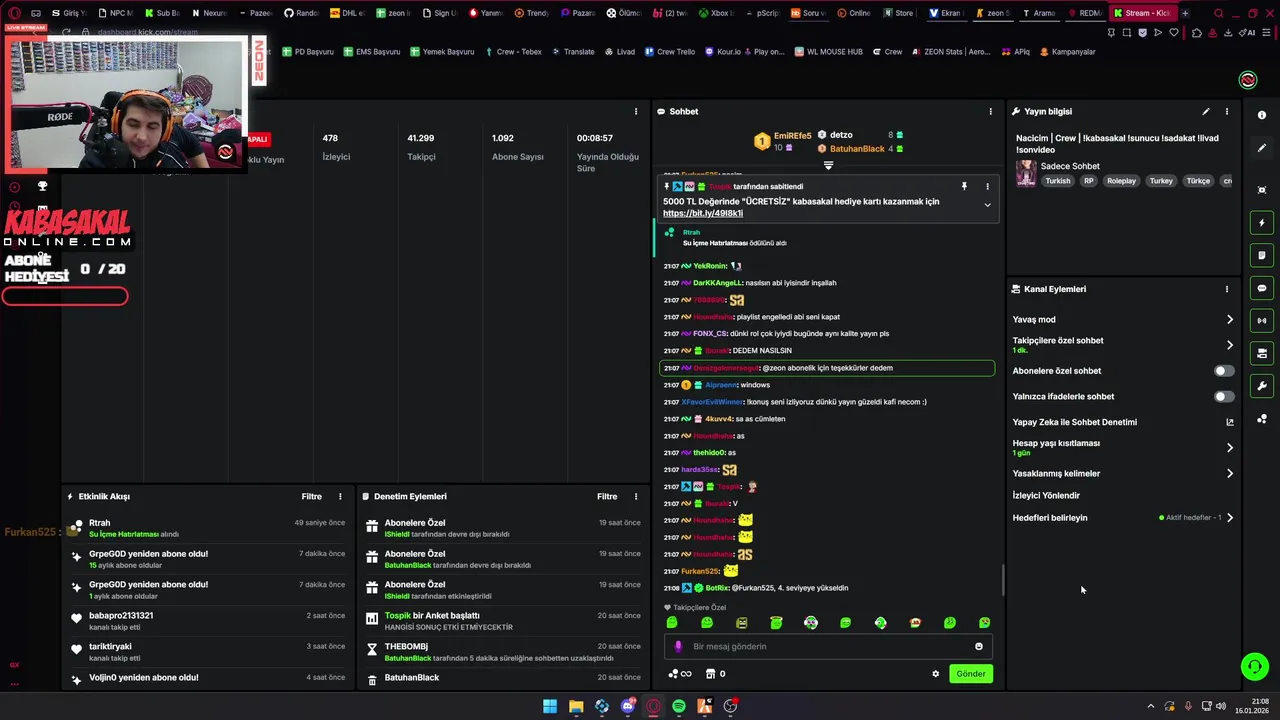This screenshot has width=1280, height=720.
Task: Open emoji picker in message box
Action: (979, 646)
